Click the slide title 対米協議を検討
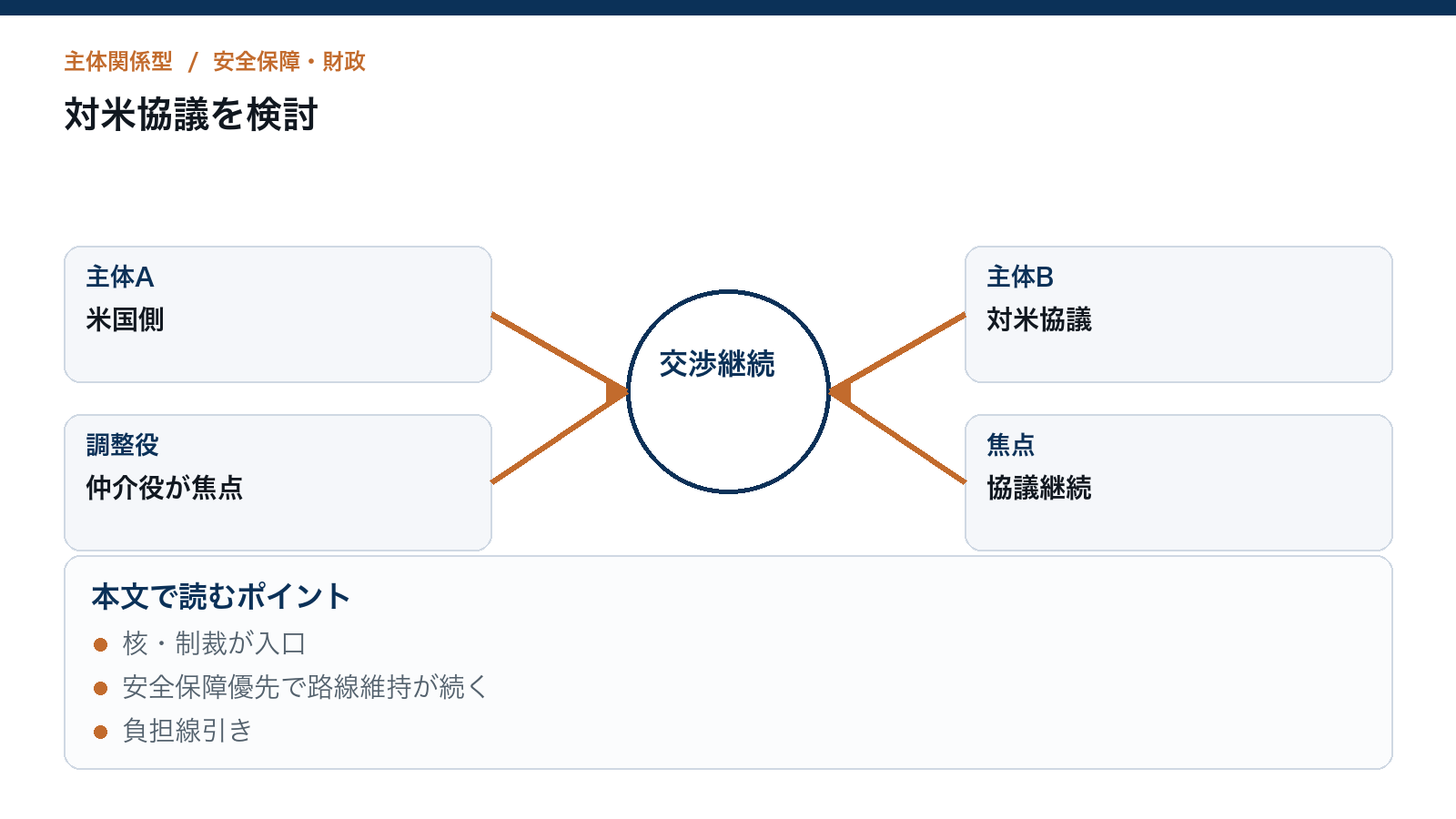The image size is (1456, 819). [191, 115]
